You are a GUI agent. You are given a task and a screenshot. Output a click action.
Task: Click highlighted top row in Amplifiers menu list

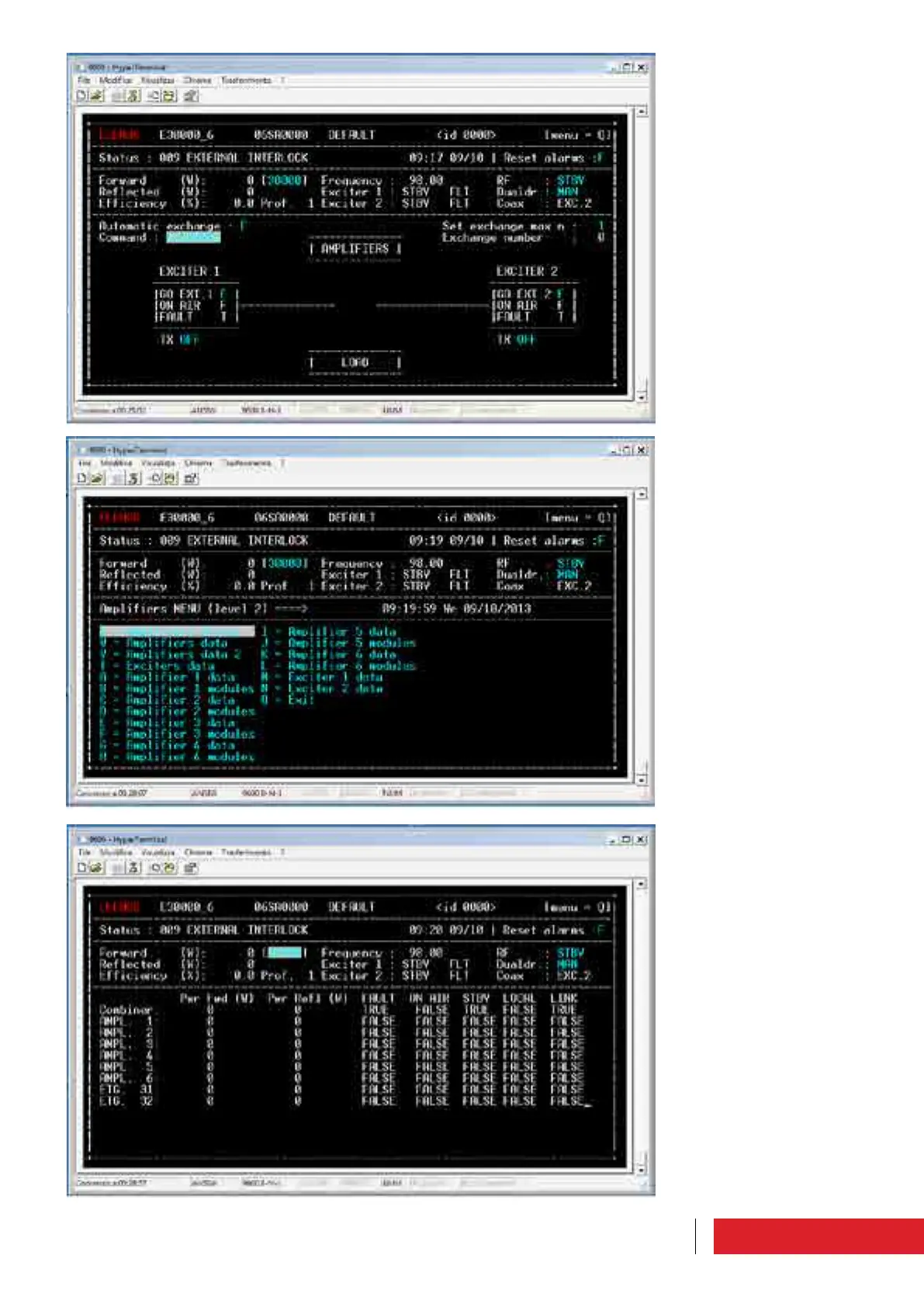click(x=177, y=632)
